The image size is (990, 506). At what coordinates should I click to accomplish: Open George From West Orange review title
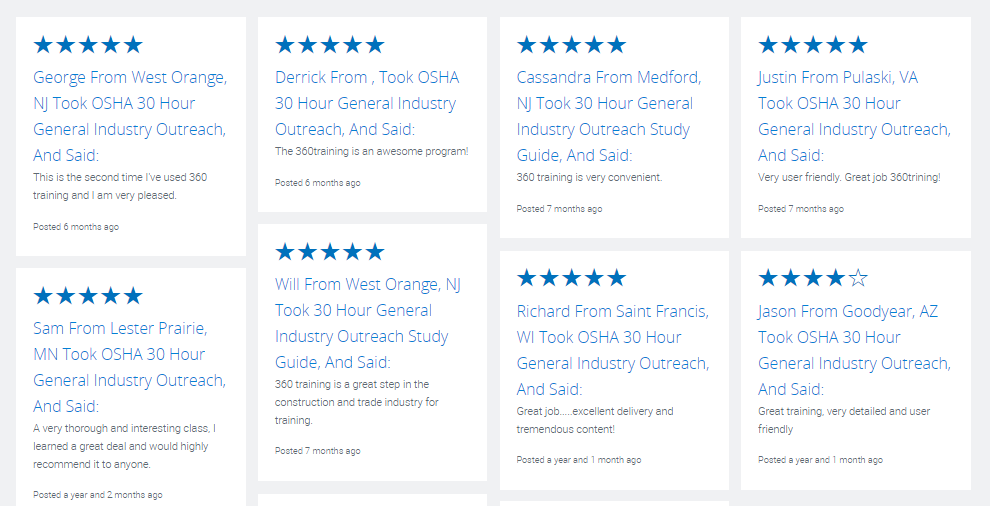coord(130,116)
